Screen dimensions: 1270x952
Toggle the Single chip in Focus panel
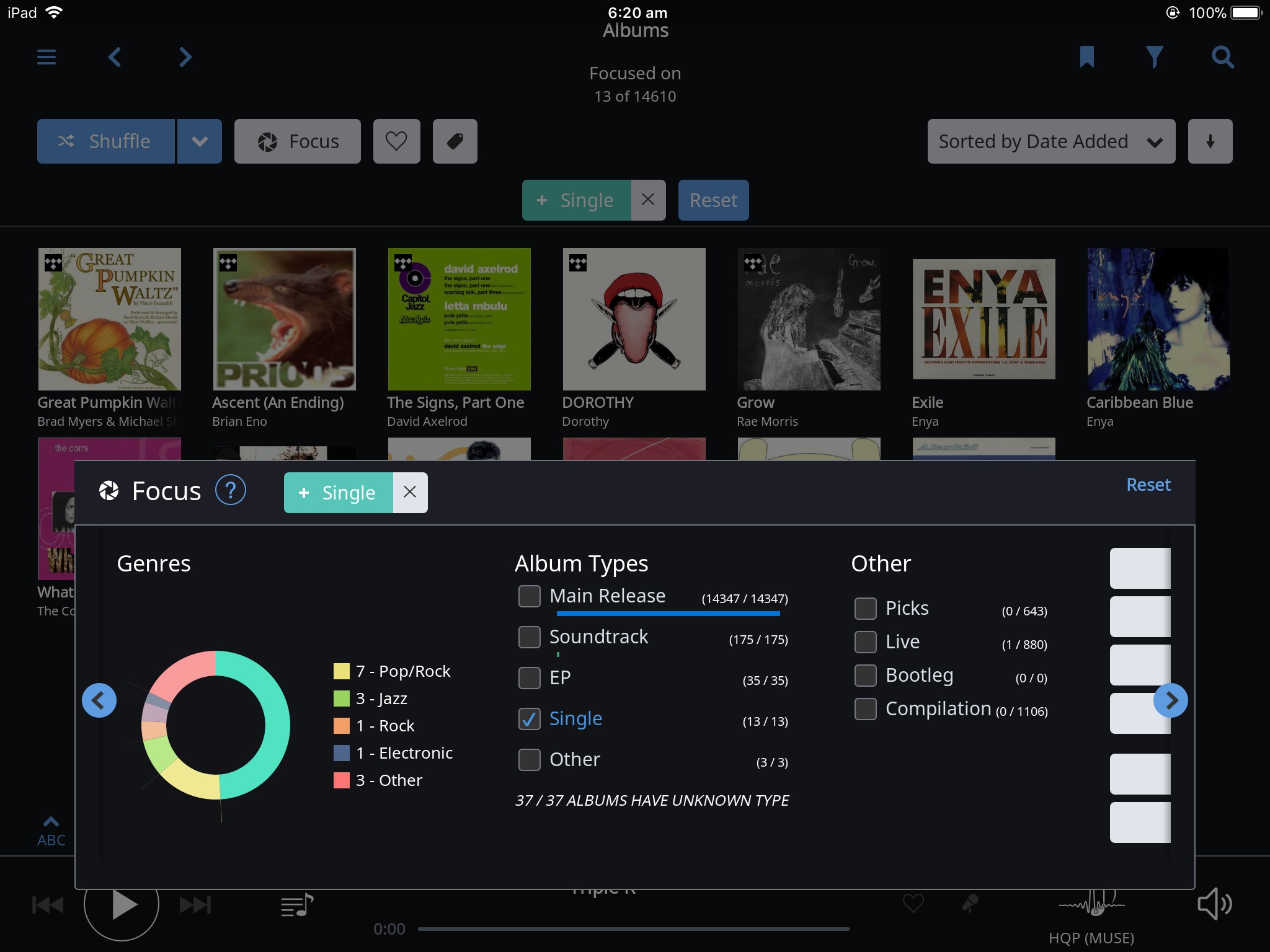[339, 493]
